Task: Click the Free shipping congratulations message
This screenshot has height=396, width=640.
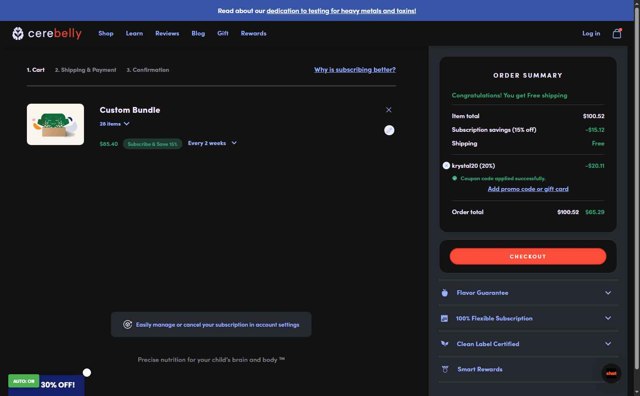Action: tap(509, 95)
